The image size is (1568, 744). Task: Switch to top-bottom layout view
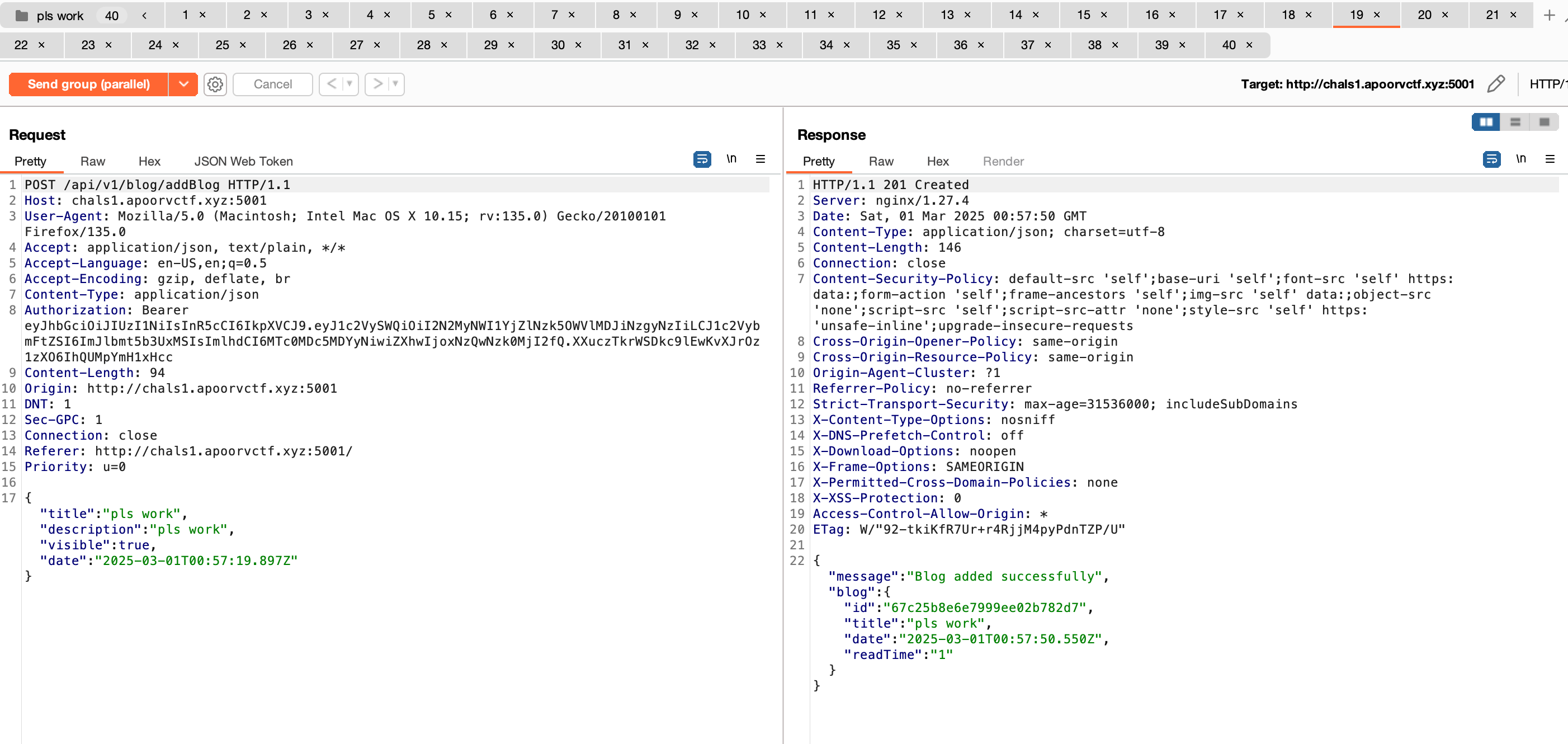pos(1515,122)
